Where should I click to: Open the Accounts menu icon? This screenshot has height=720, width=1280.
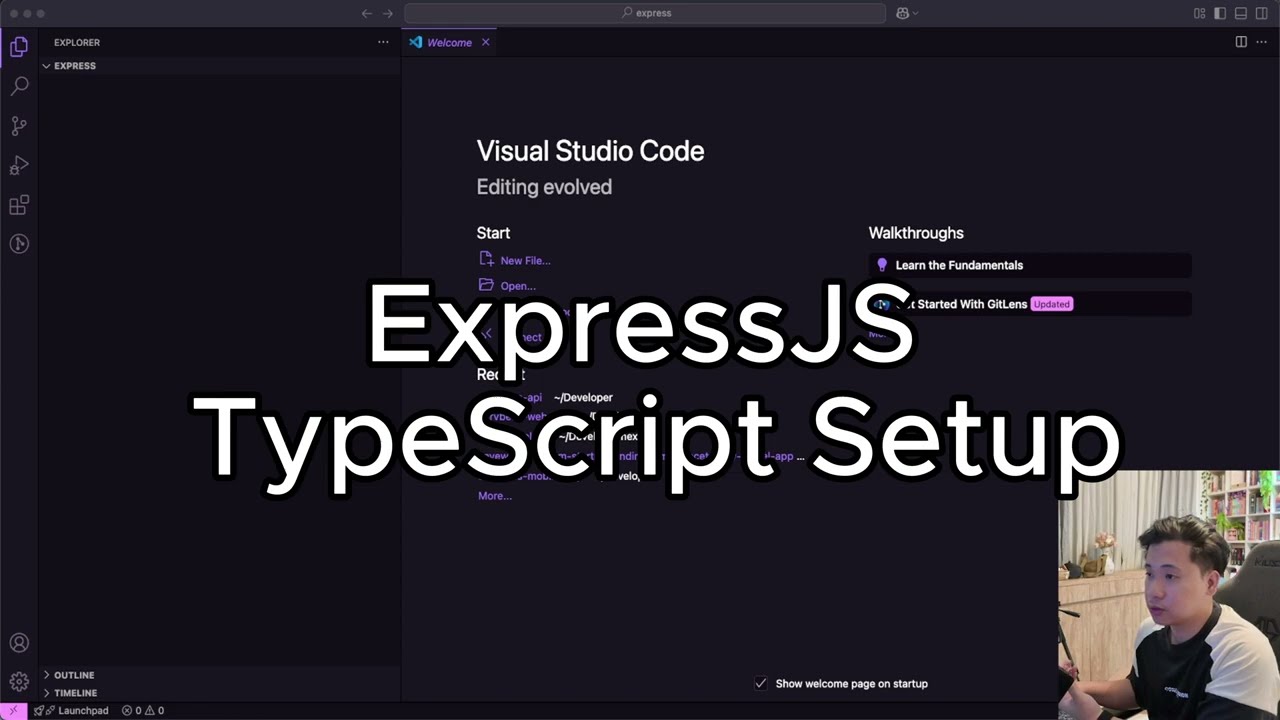[19, 643]
